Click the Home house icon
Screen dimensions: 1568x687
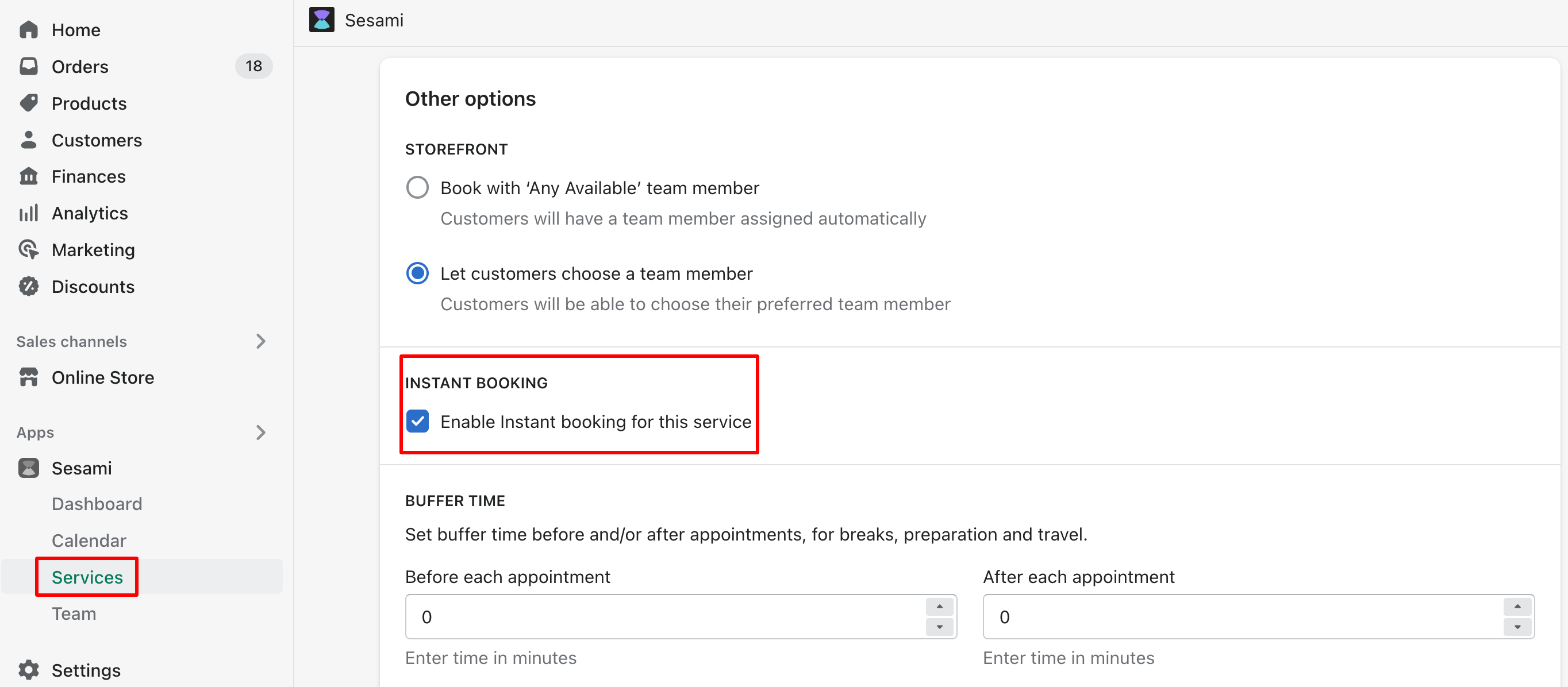tap(29, 30)
